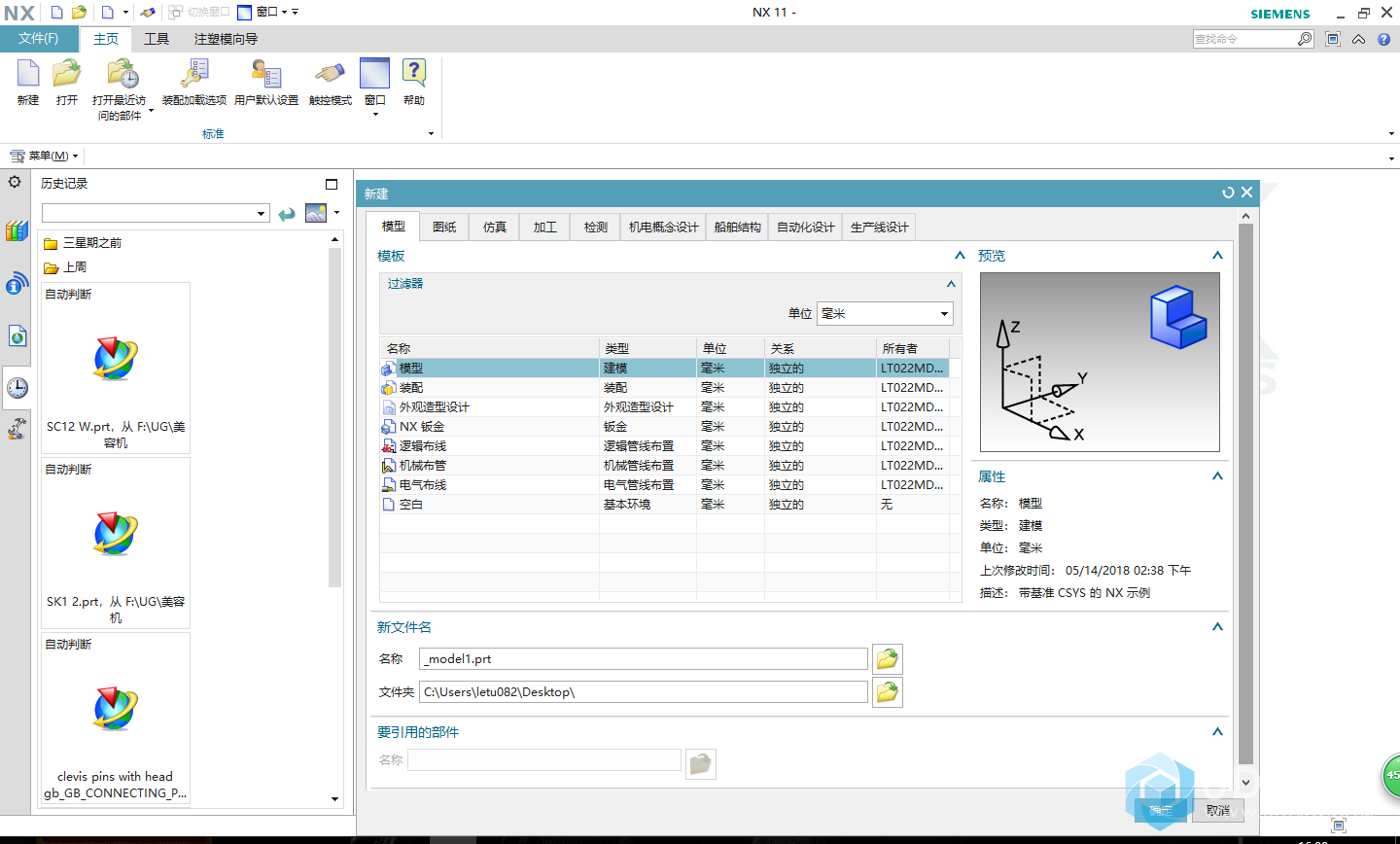The width and height of the screenshot is (1400, 844).
Task: Open the history panel filter combo box
Action: (156, 213)
